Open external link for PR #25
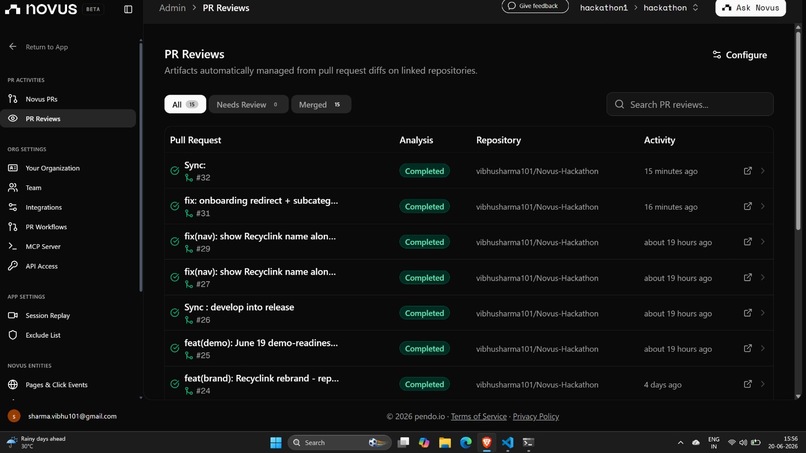This screenshot has height=453, width=806. tap(747, 348)
